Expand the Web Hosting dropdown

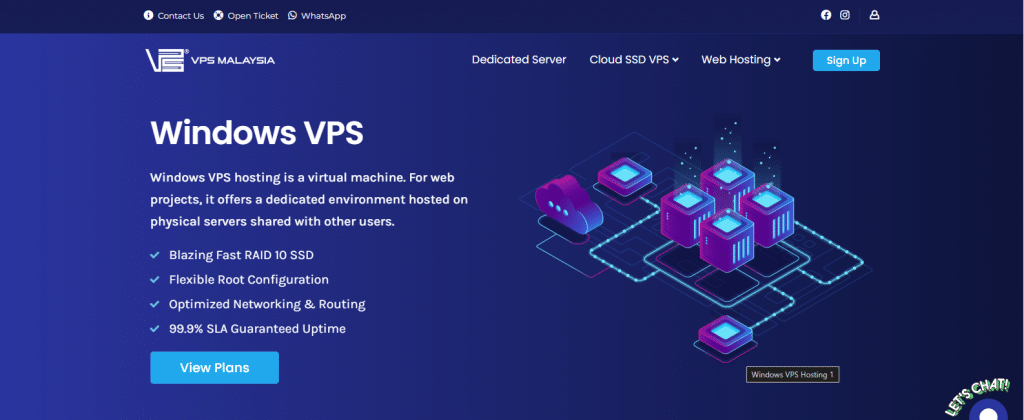click(741, 59)
